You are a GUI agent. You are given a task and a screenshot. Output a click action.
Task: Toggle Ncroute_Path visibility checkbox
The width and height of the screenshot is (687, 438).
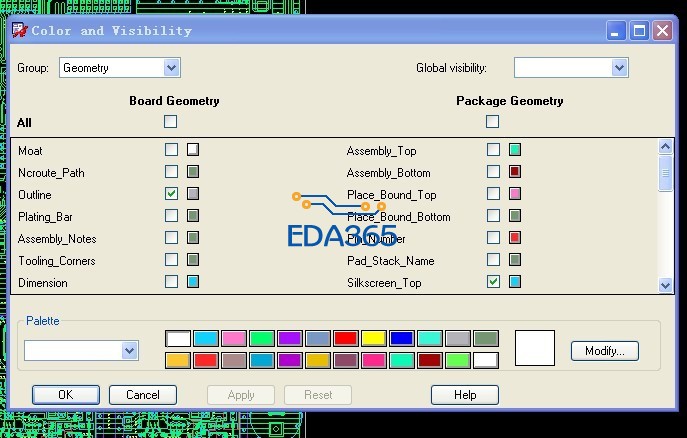[x=171, y=172]
